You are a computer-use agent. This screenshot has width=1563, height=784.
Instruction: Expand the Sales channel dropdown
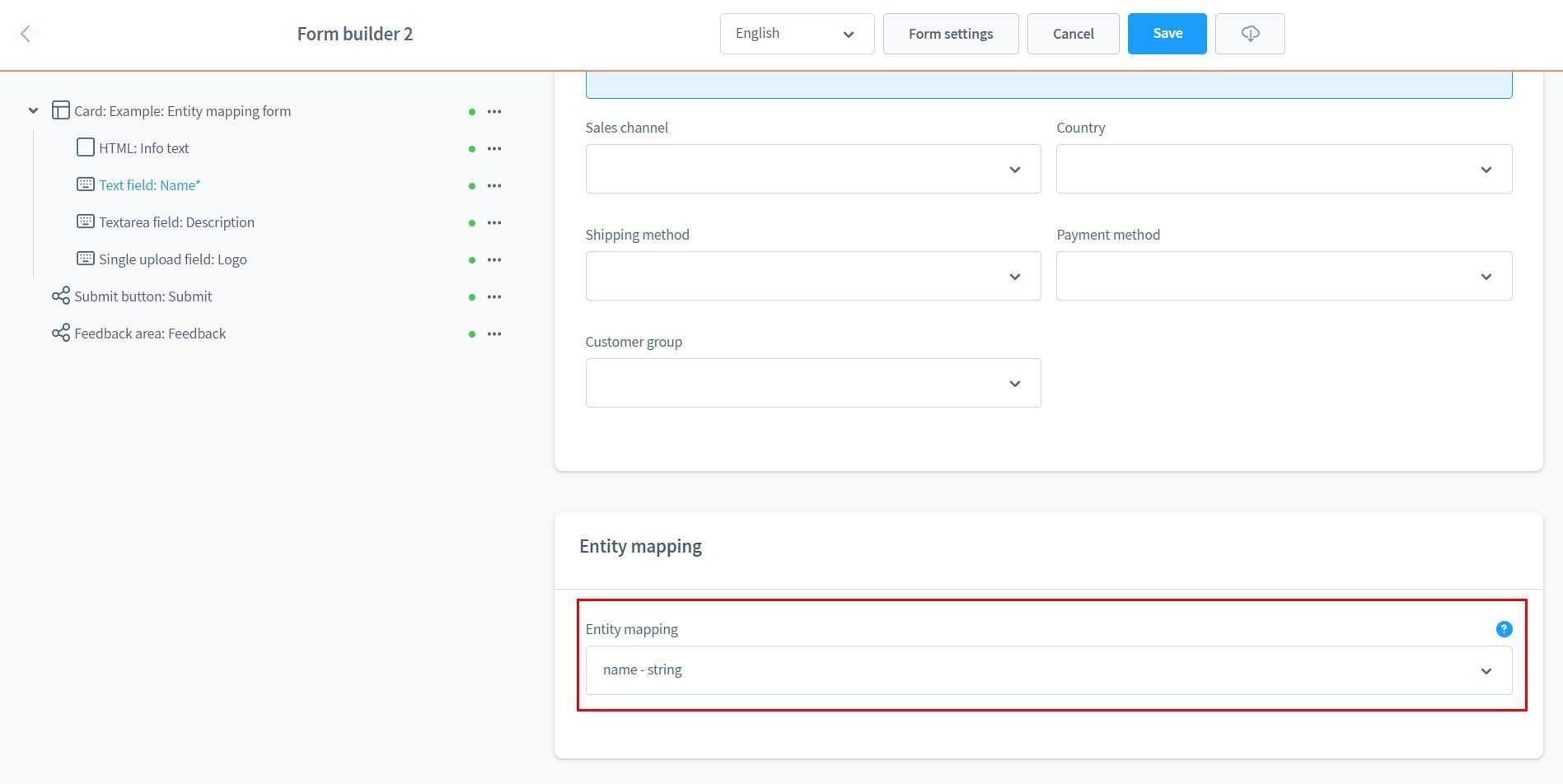point(812,170)
